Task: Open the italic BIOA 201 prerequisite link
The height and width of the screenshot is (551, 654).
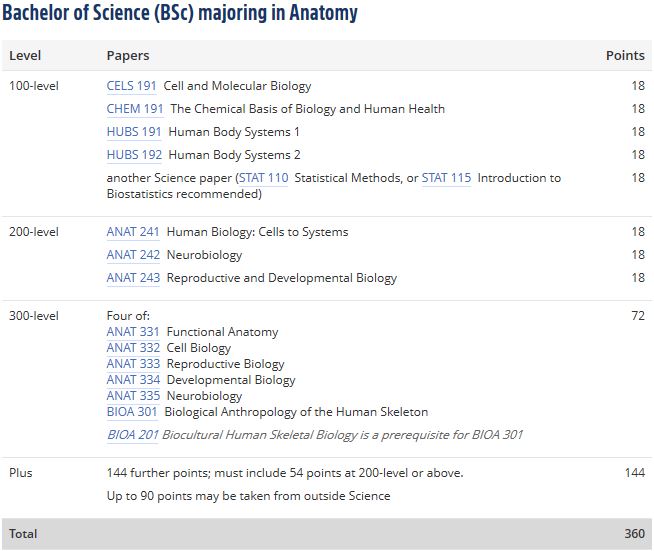Action: pos(133,435)
